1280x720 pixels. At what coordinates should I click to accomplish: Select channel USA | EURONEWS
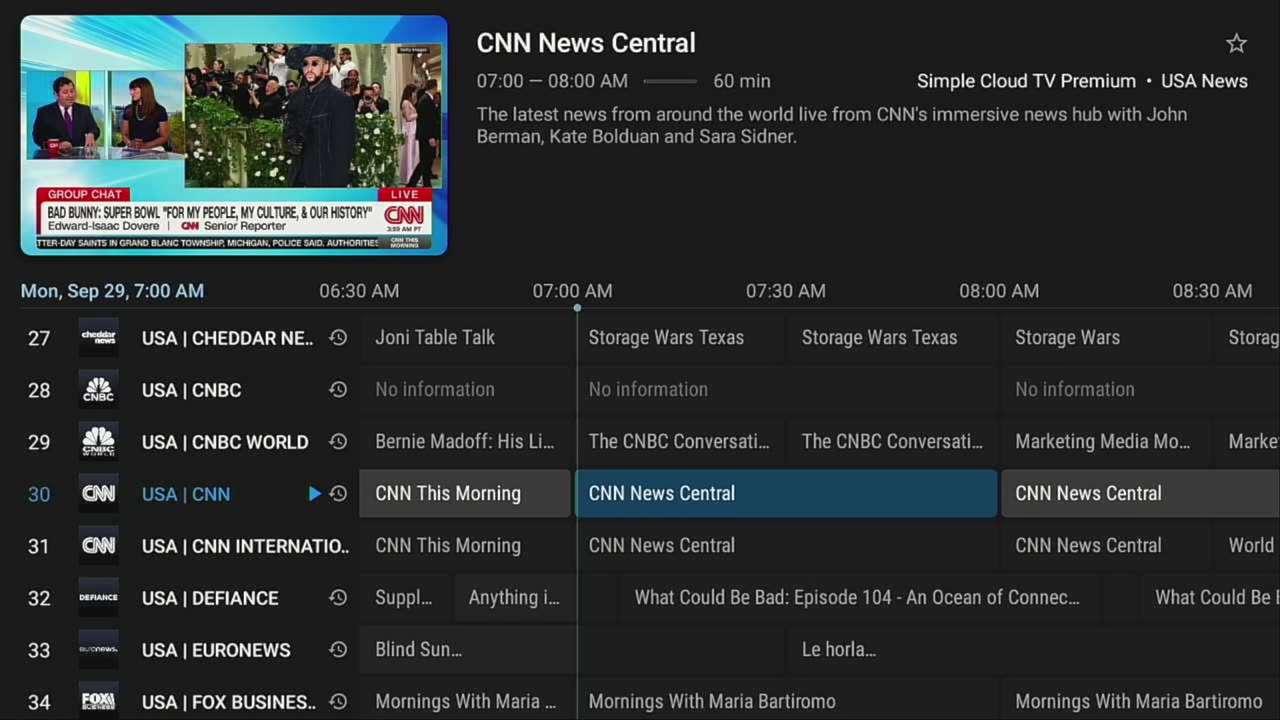pos(216,650)
